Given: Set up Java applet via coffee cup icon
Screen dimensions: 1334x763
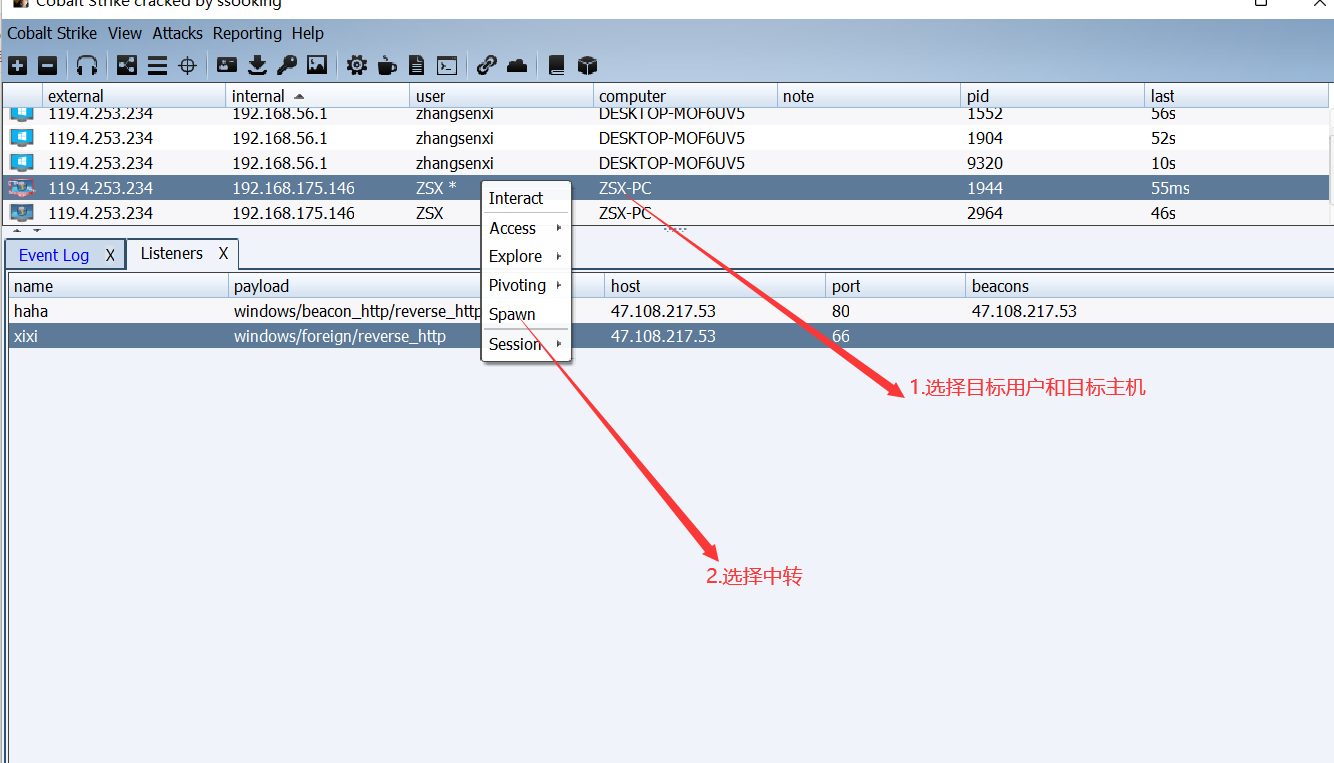Looking at the screenshot, I should pos(387,66).
